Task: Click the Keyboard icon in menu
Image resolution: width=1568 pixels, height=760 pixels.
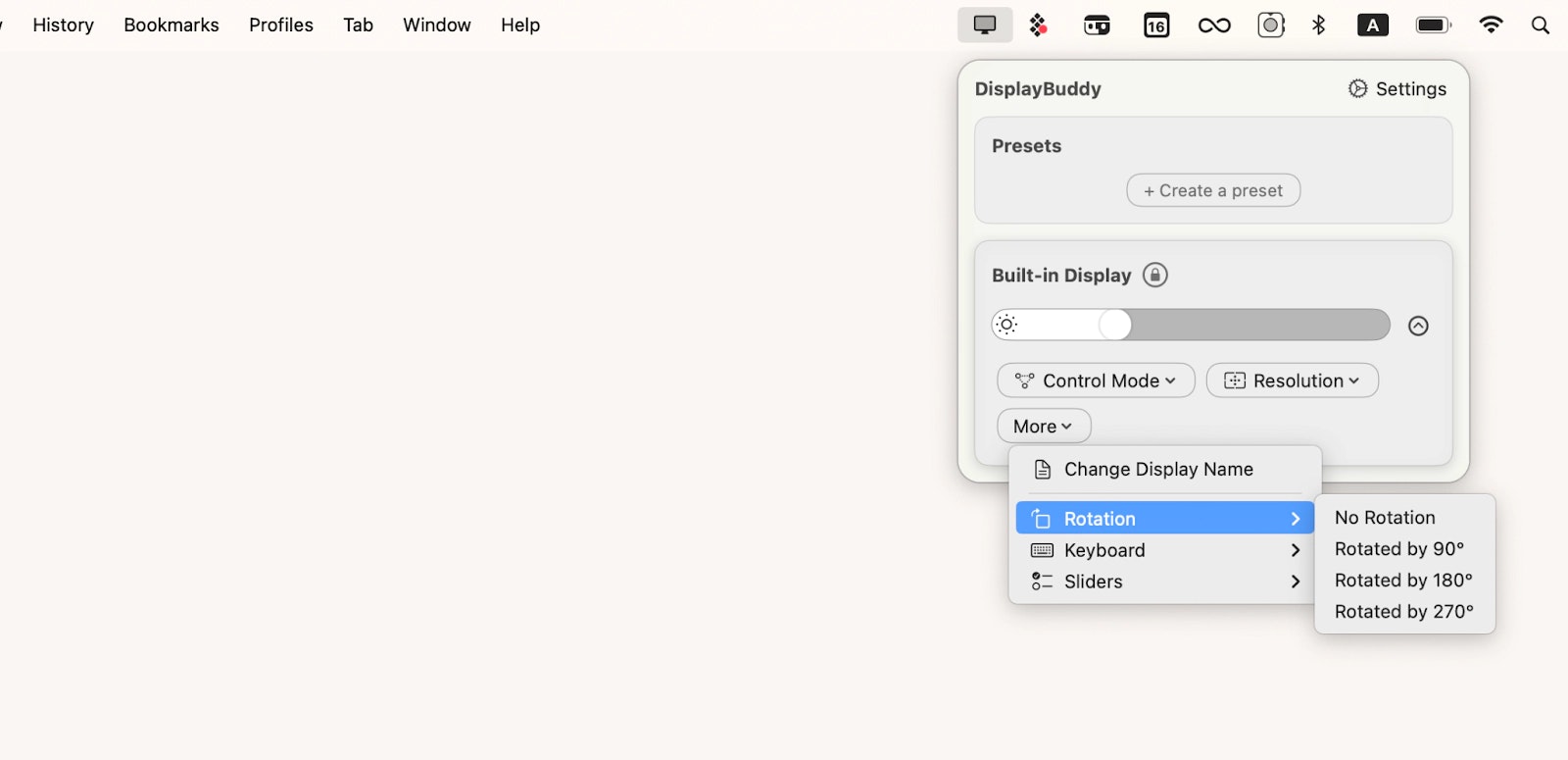Action: click(x=1042, y=550)
